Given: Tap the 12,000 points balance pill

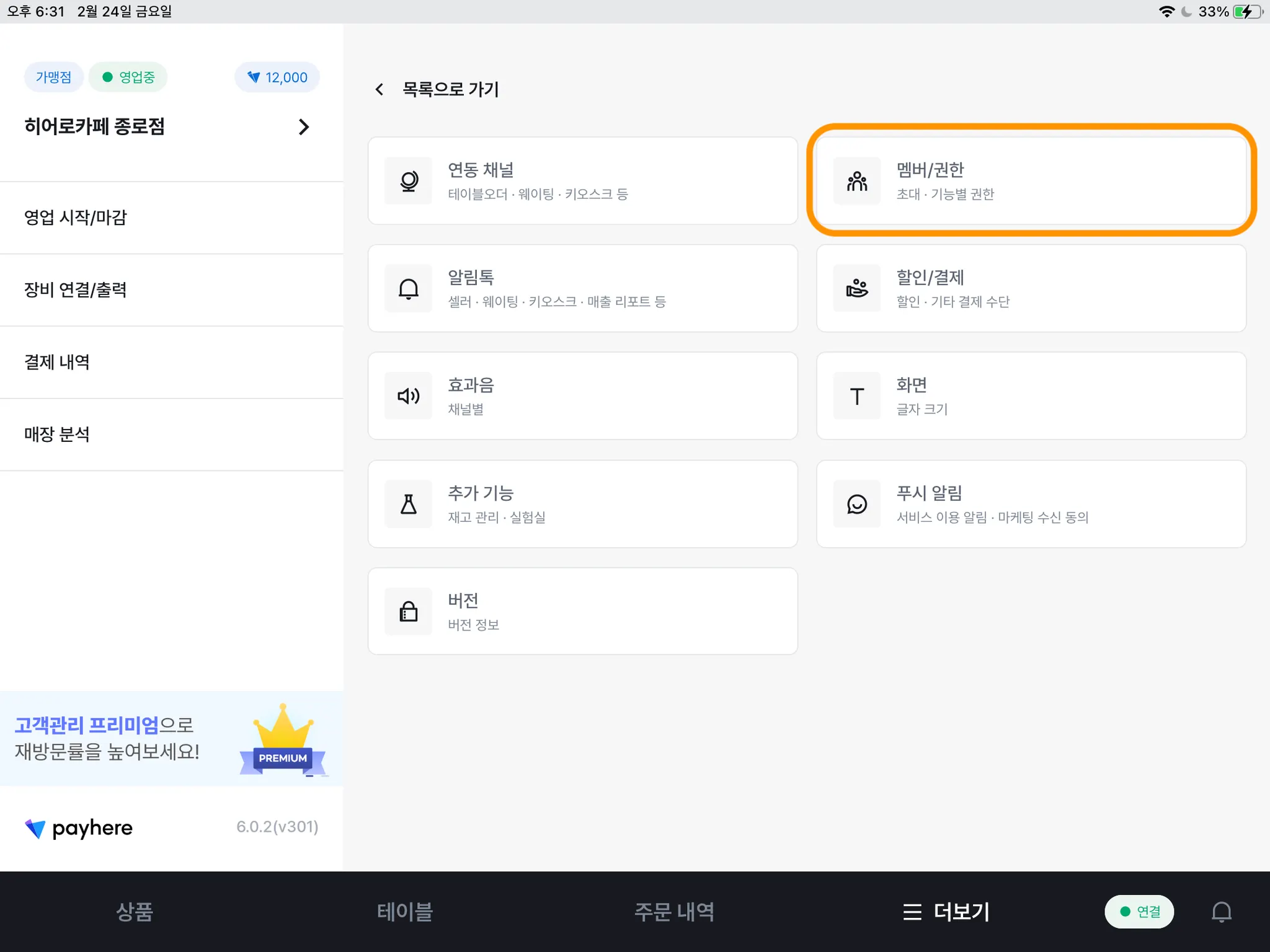Looking at the screenshot, I should pos(277,77).
